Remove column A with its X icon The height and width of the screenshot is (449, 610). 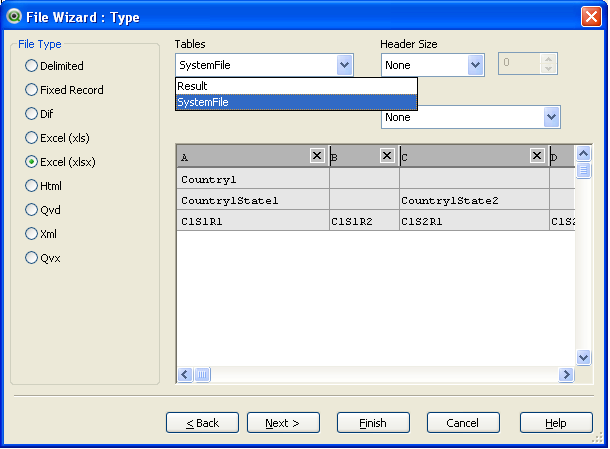[x=317, y=156]
